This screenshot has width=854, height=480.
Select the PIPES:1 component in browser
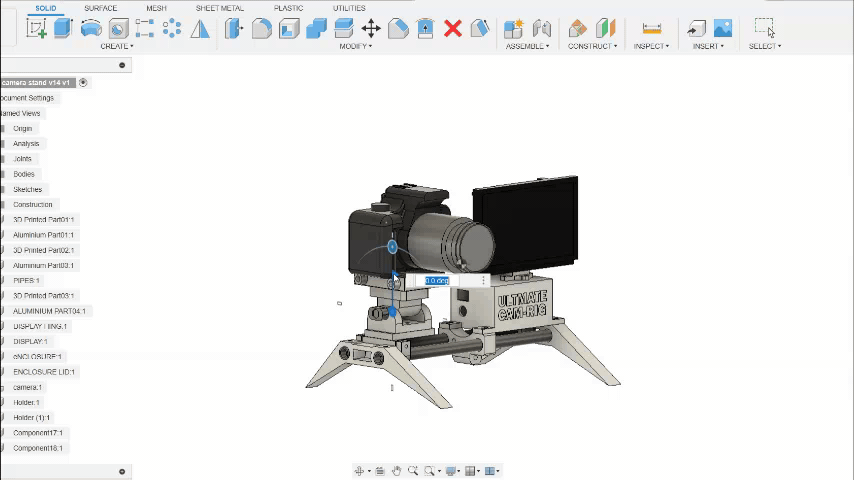(26, 281)
